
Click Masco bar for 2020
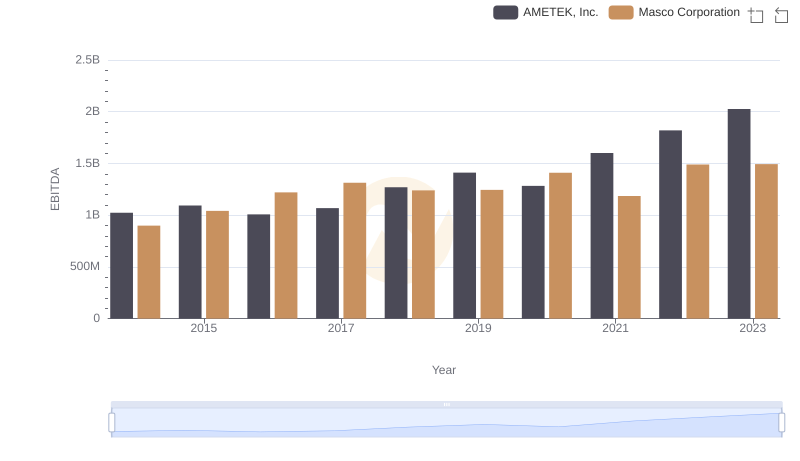(x=560, y=246)
